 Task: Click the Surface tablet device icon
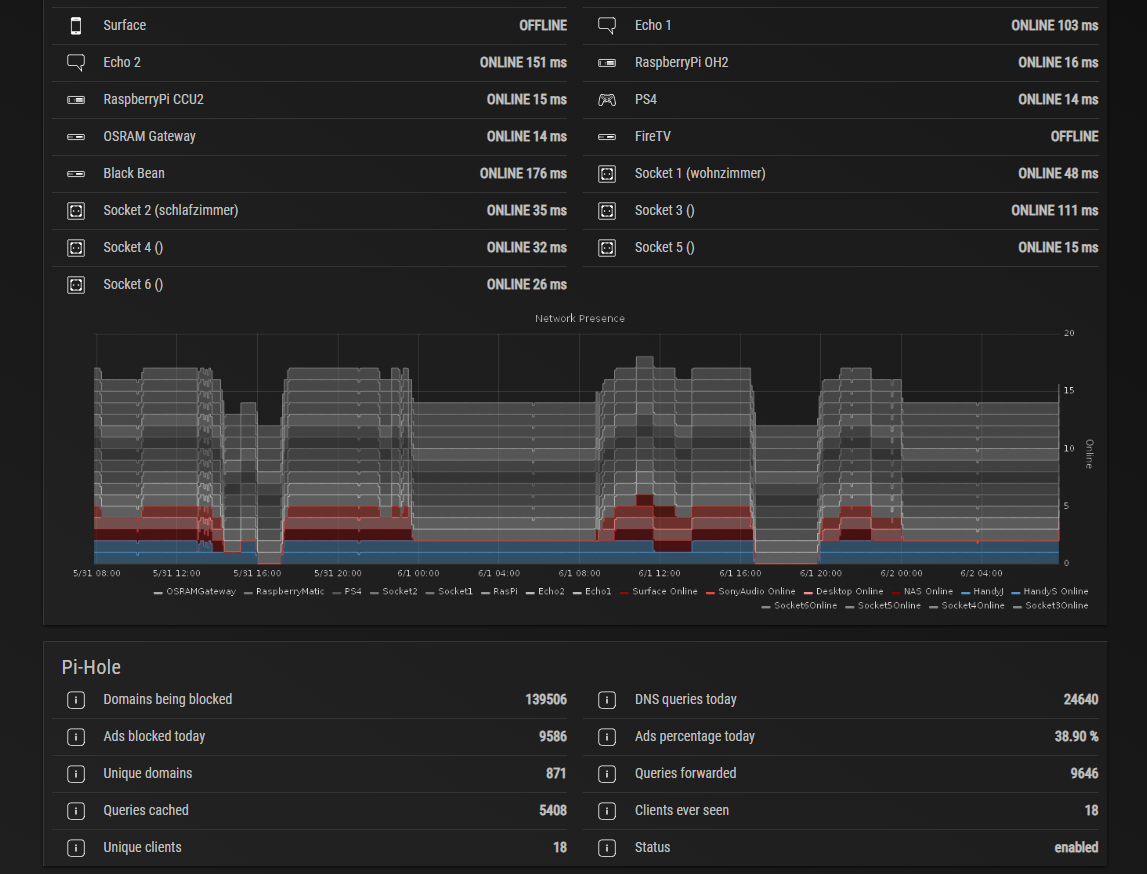76,25
